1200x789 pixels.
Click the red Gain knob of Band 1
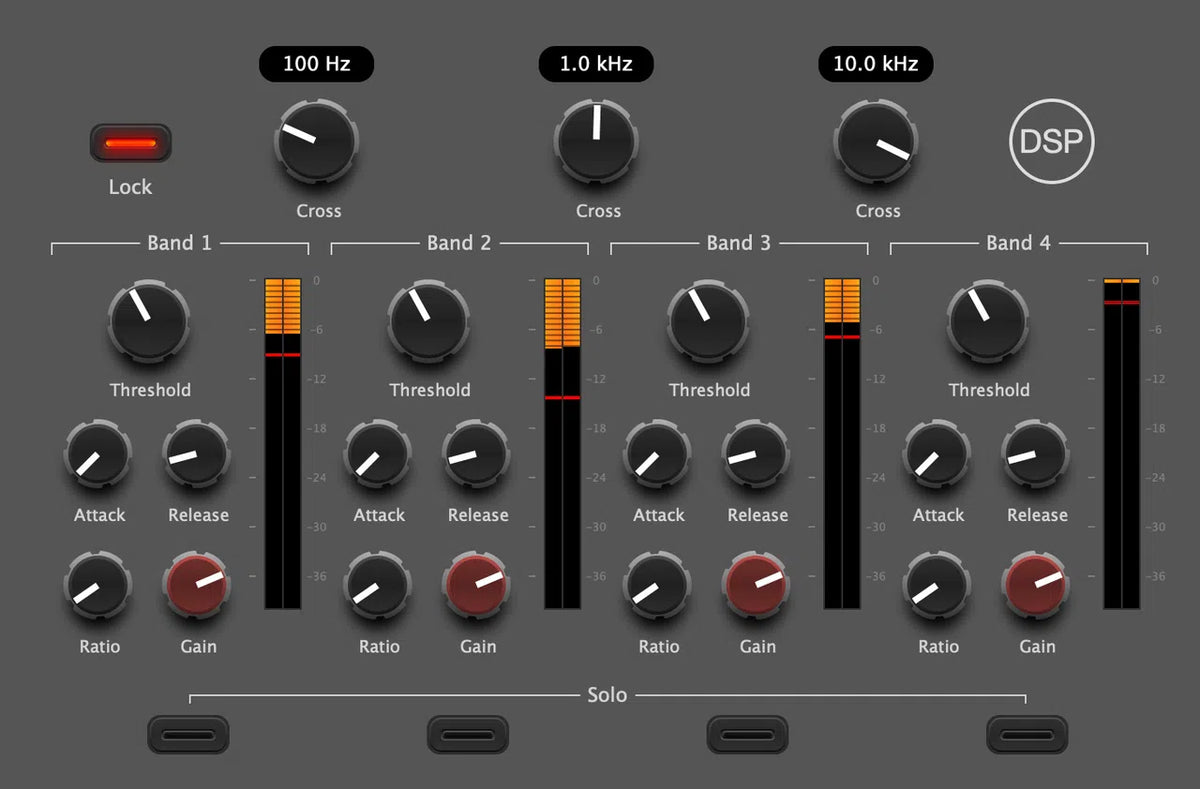(x=197, y=588)
